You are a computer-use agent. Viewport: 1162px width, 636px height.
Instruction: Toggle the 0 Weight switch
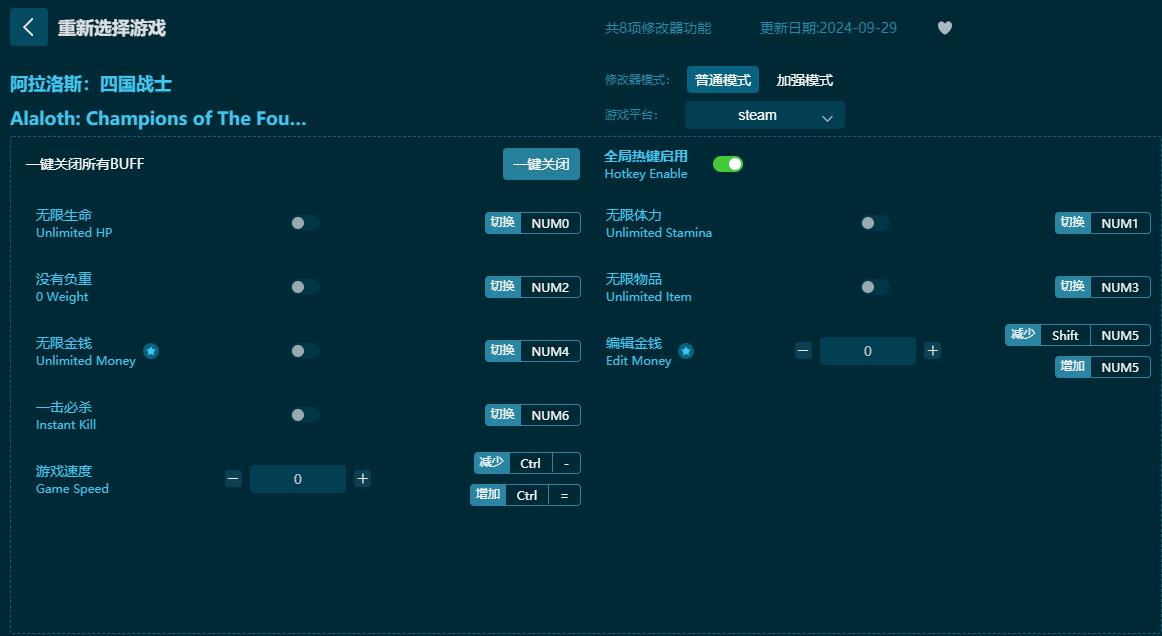[x=304, y=287]
